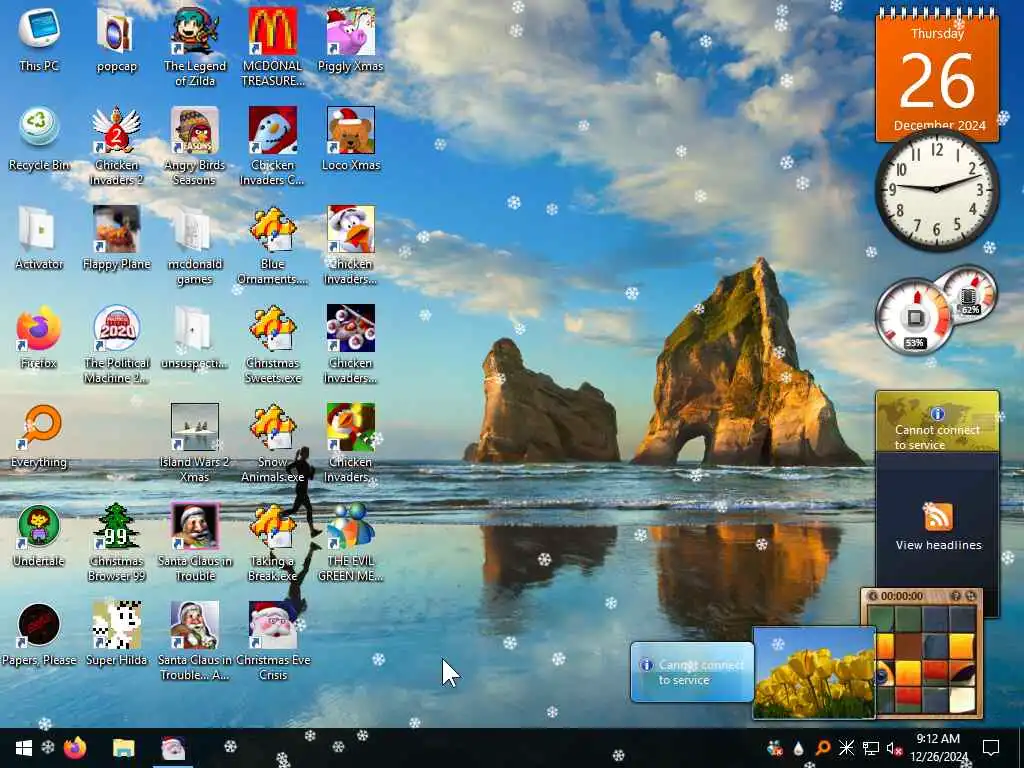Click the blue Cannot connect to service gadget
Viewport: 1024px width, 768px height.
[x=692, y=672]
